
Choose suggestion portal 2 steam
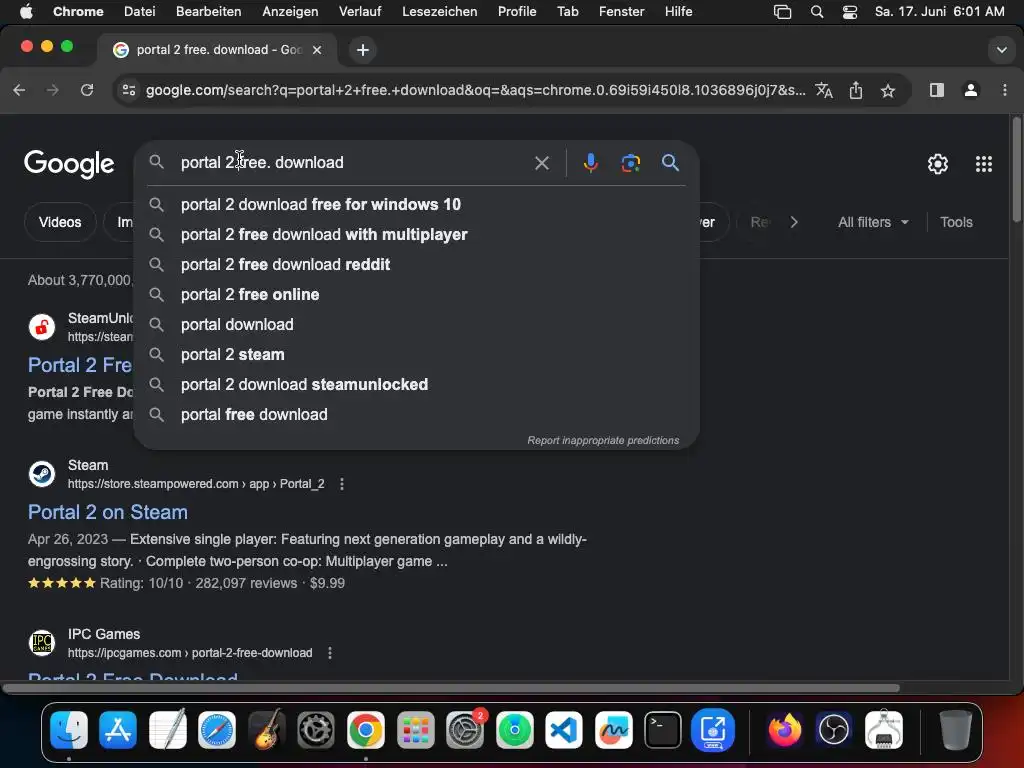point(417,355)
